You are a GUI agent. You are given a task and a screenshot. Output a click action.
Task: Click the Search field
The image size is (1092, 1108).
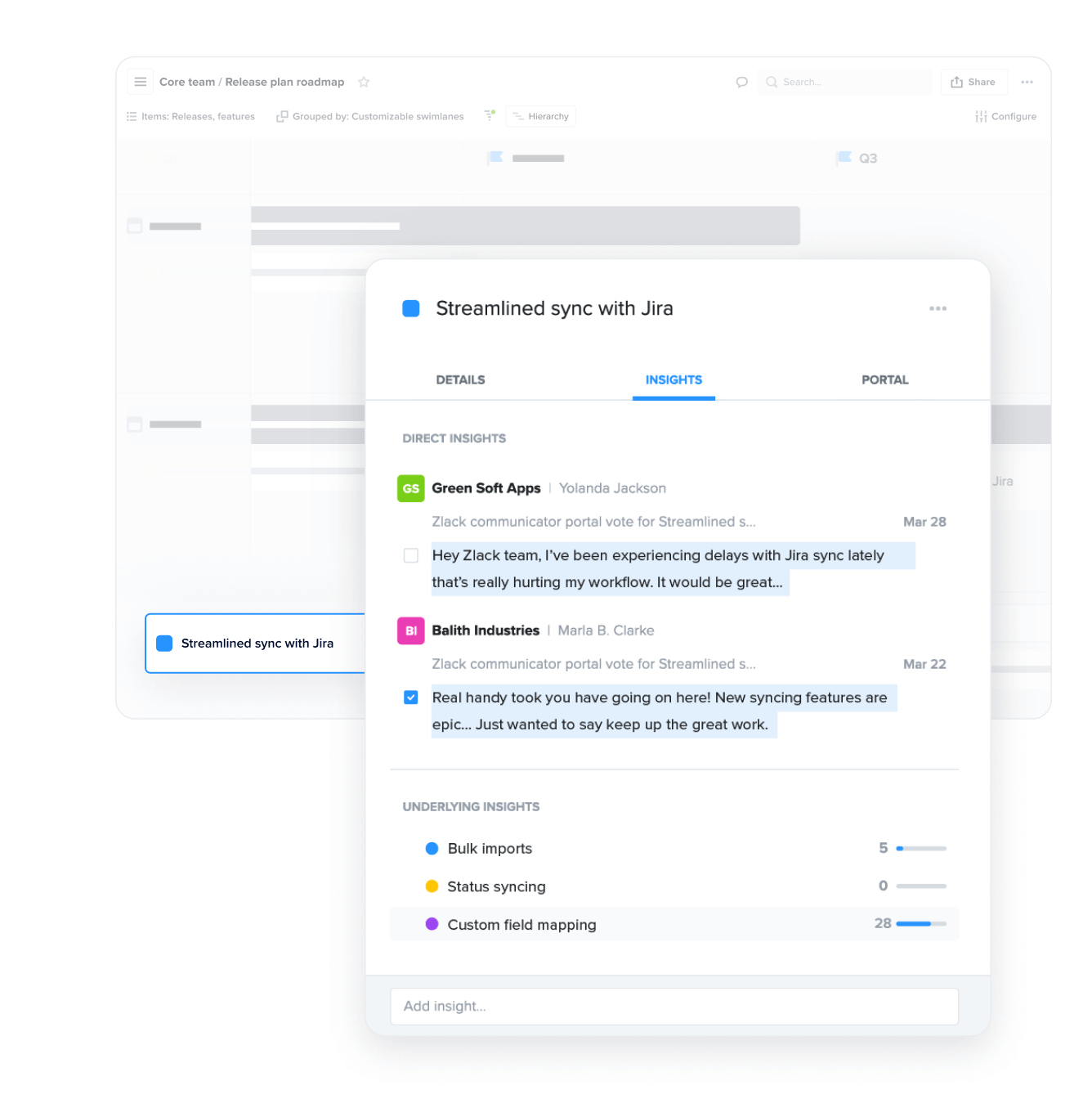844,82
